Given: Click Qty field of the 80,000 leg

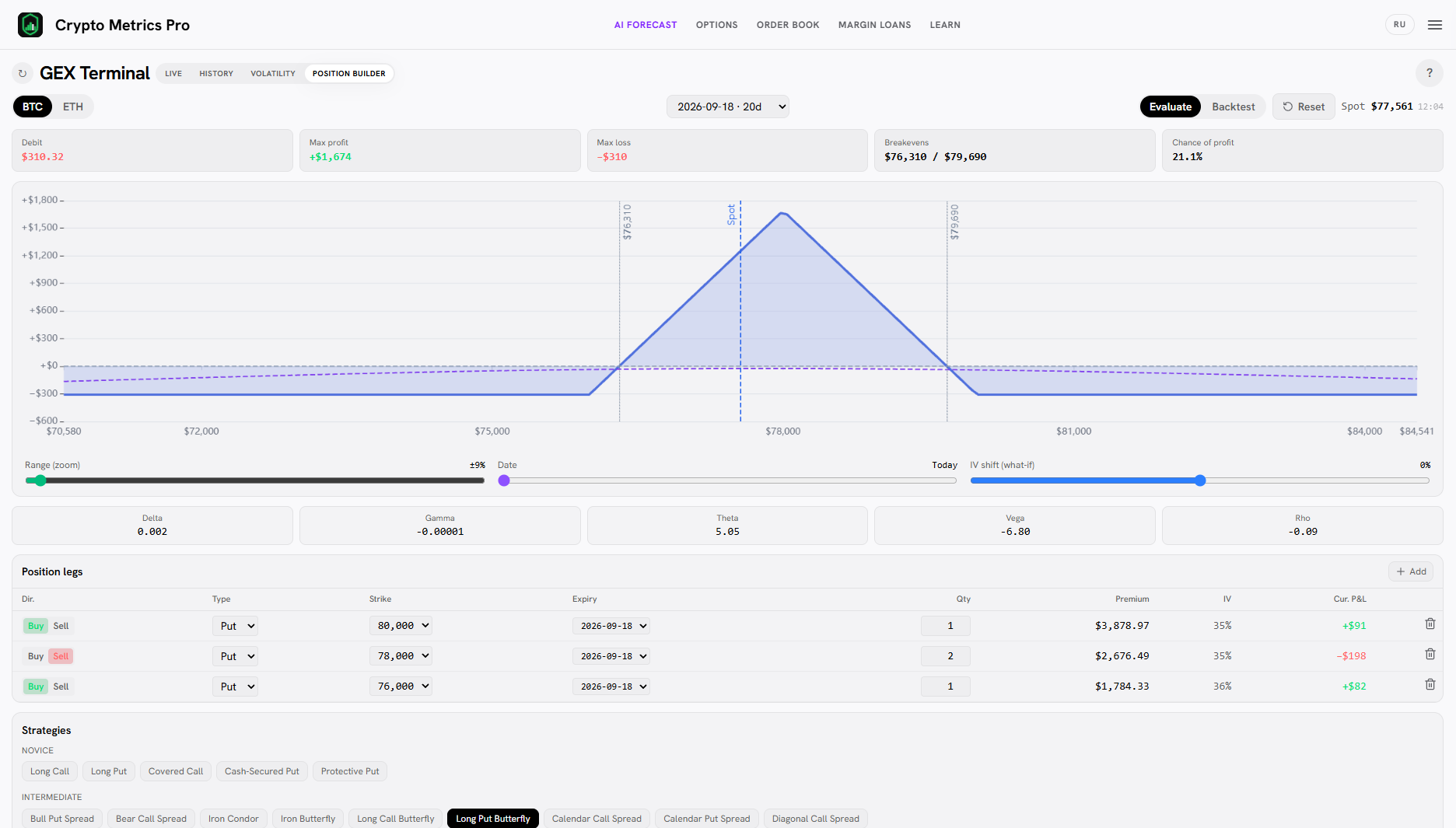Looking at the screenshot, I should pyautogui.click(x=946, y=626).
